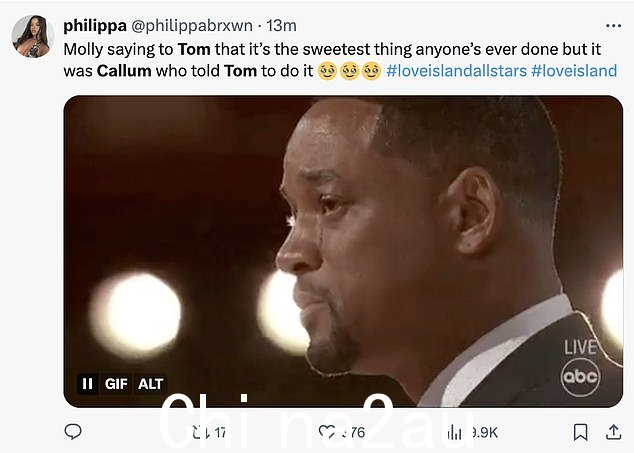Open the #loveisland hashtag link
634x453 pixels.
[x=574, y=71]
